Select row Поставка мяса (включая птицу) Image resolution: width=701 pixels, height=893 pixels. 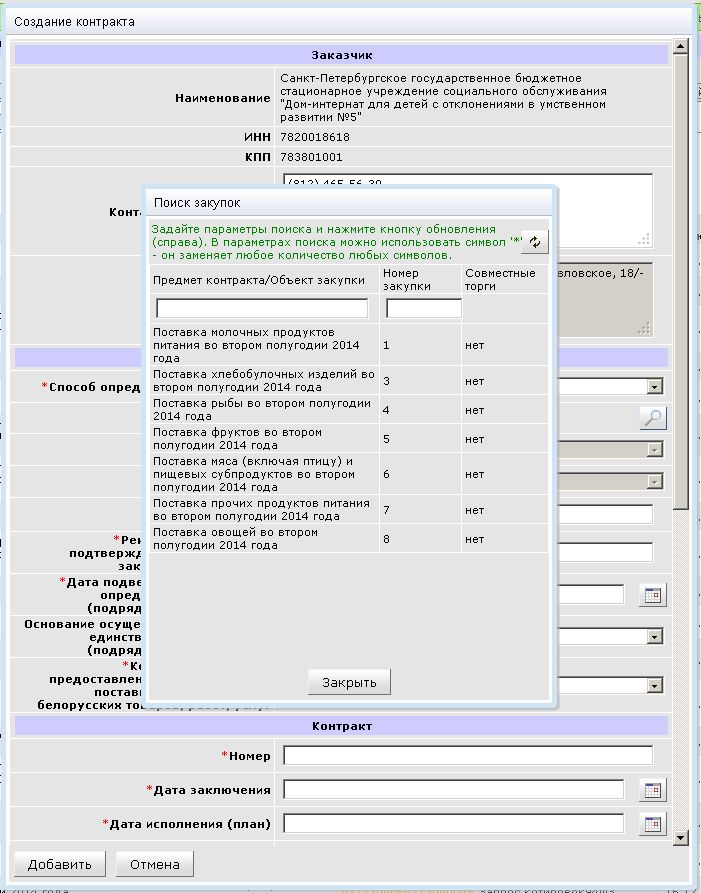pos(349,474)
